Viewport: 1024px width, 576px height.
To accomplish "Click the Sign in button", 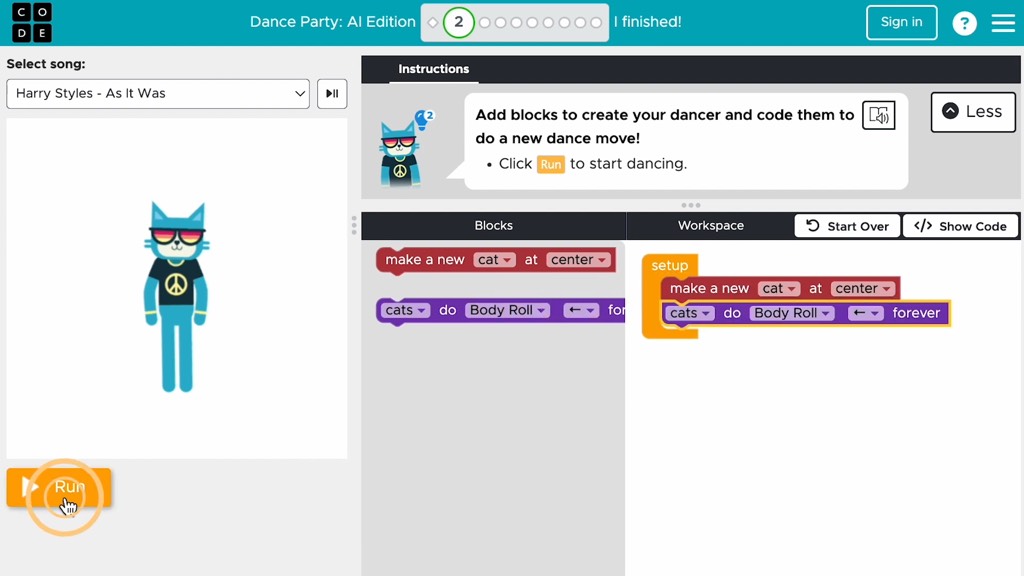I will pyautogui.click(x=901, y=22).
